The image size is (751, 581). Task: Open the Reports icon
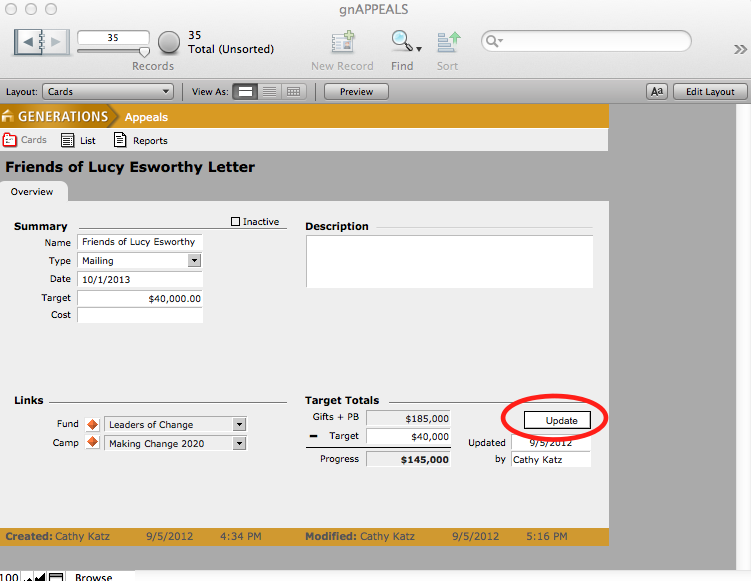point(121,141)
